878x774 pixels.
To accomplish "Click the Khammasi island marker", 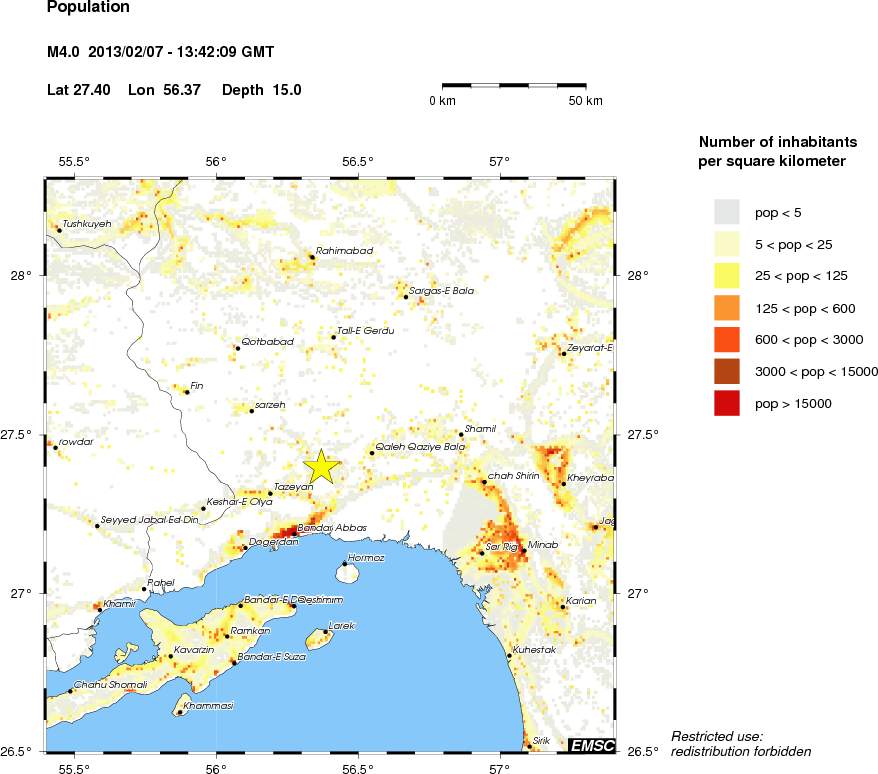I will pos(179,712).
